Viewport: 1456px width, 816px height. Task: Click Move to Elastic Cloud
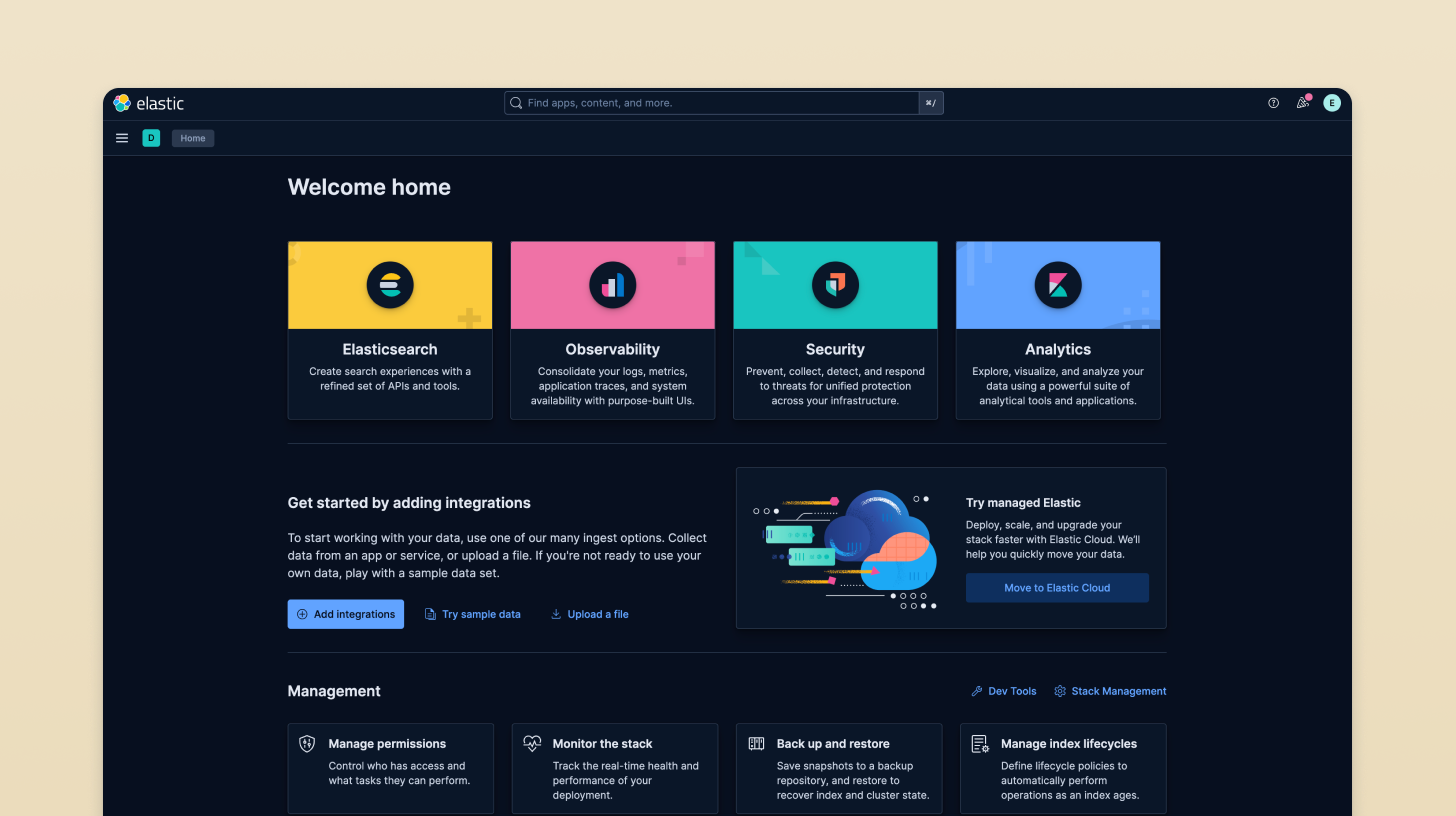[1057, 587]
